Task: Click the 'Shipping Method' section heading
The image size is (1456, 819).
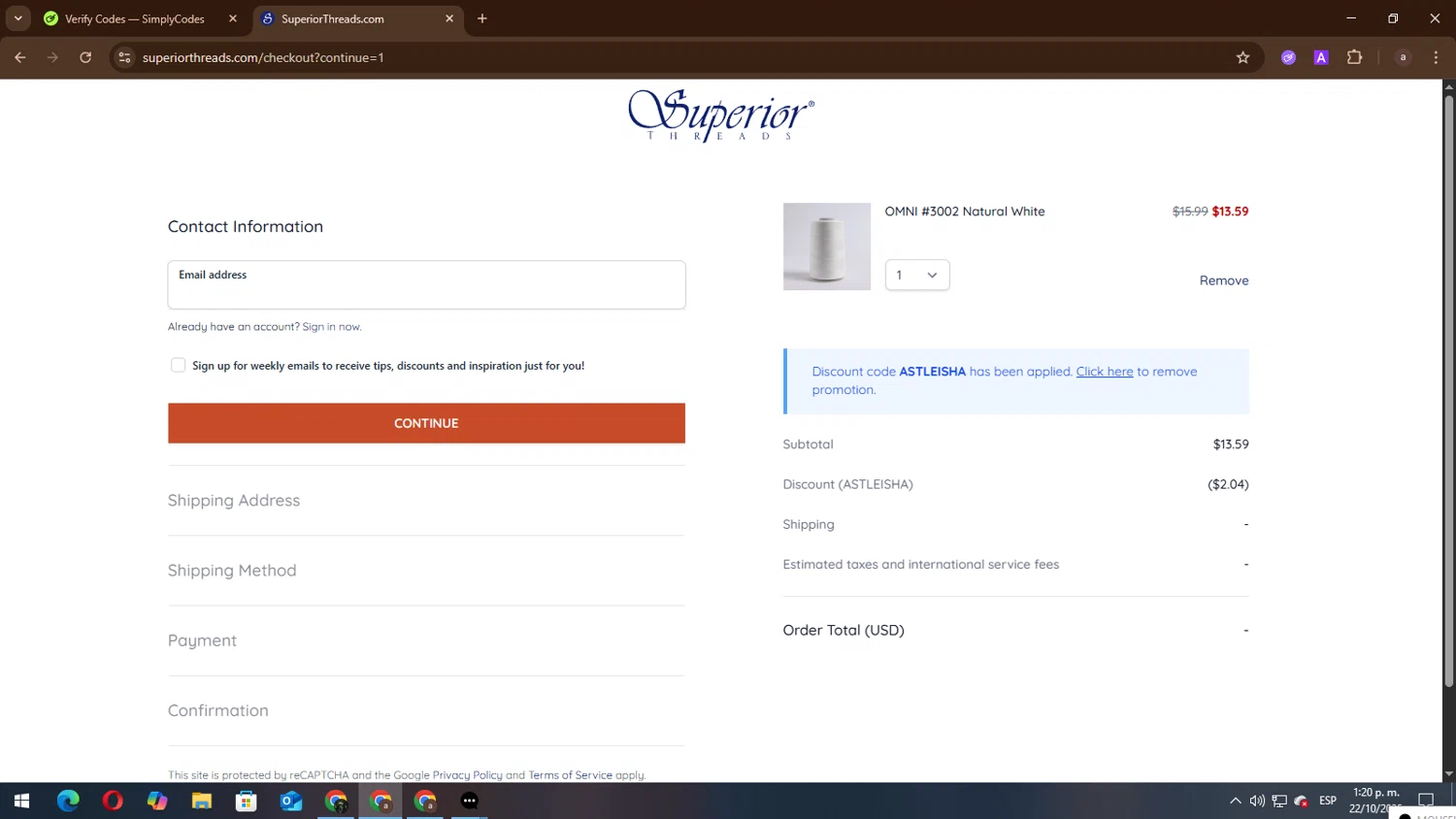Action: [x=232, y=571]
